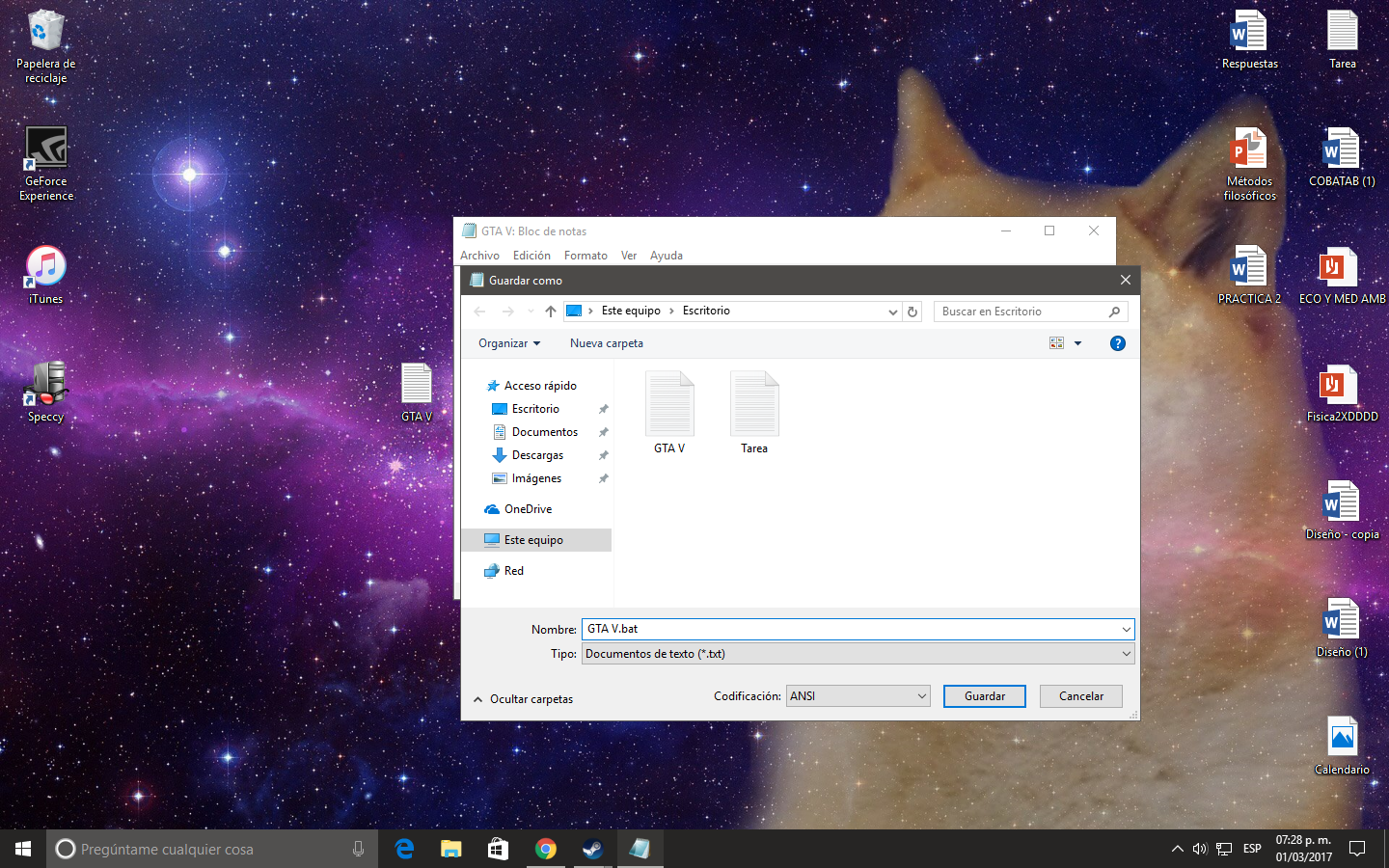
Task: Open the Edición menu in Bloc de notas
Action: [531, 256]
